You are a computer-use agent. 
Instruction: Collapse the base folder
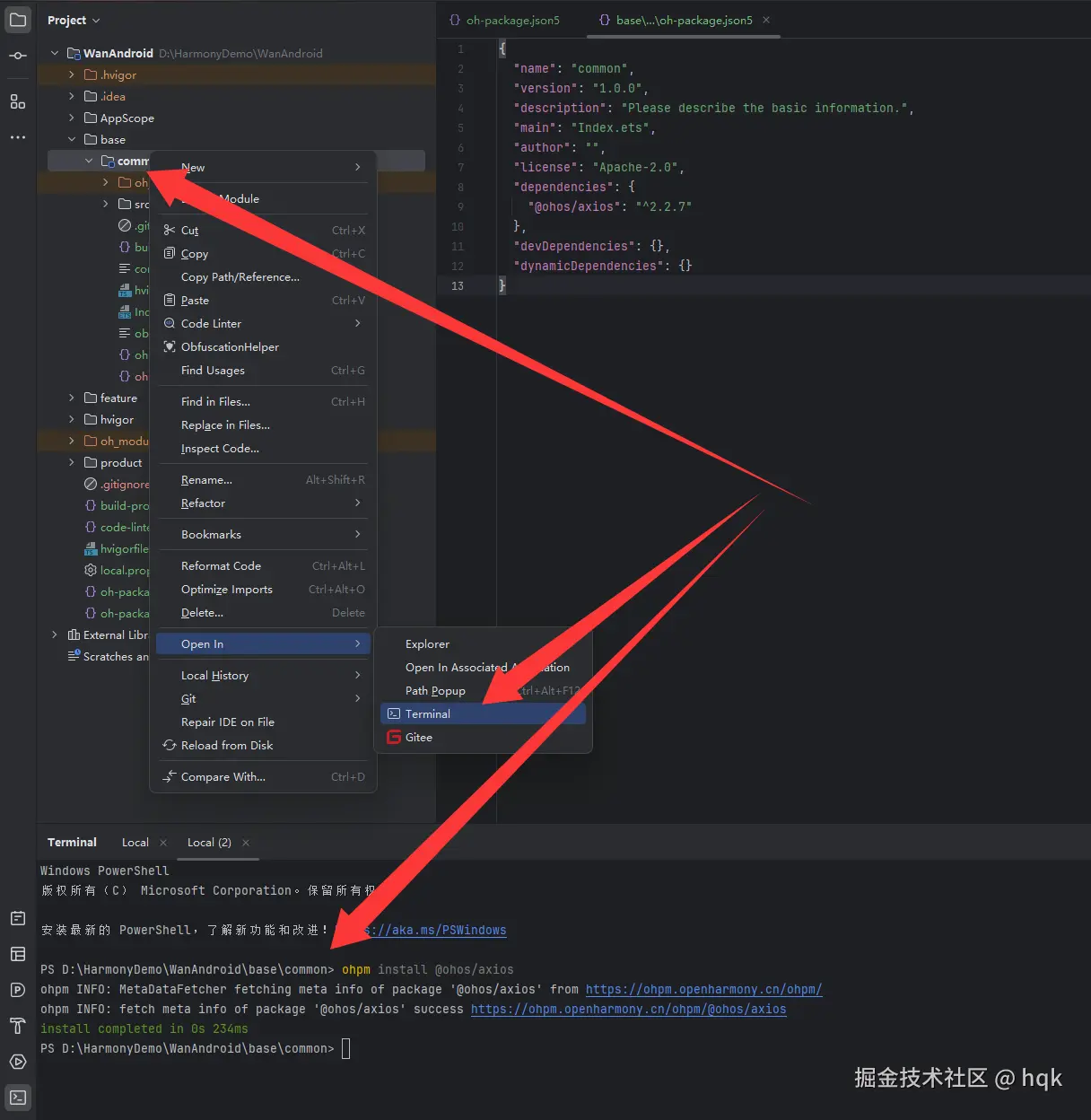pos(72,140)
